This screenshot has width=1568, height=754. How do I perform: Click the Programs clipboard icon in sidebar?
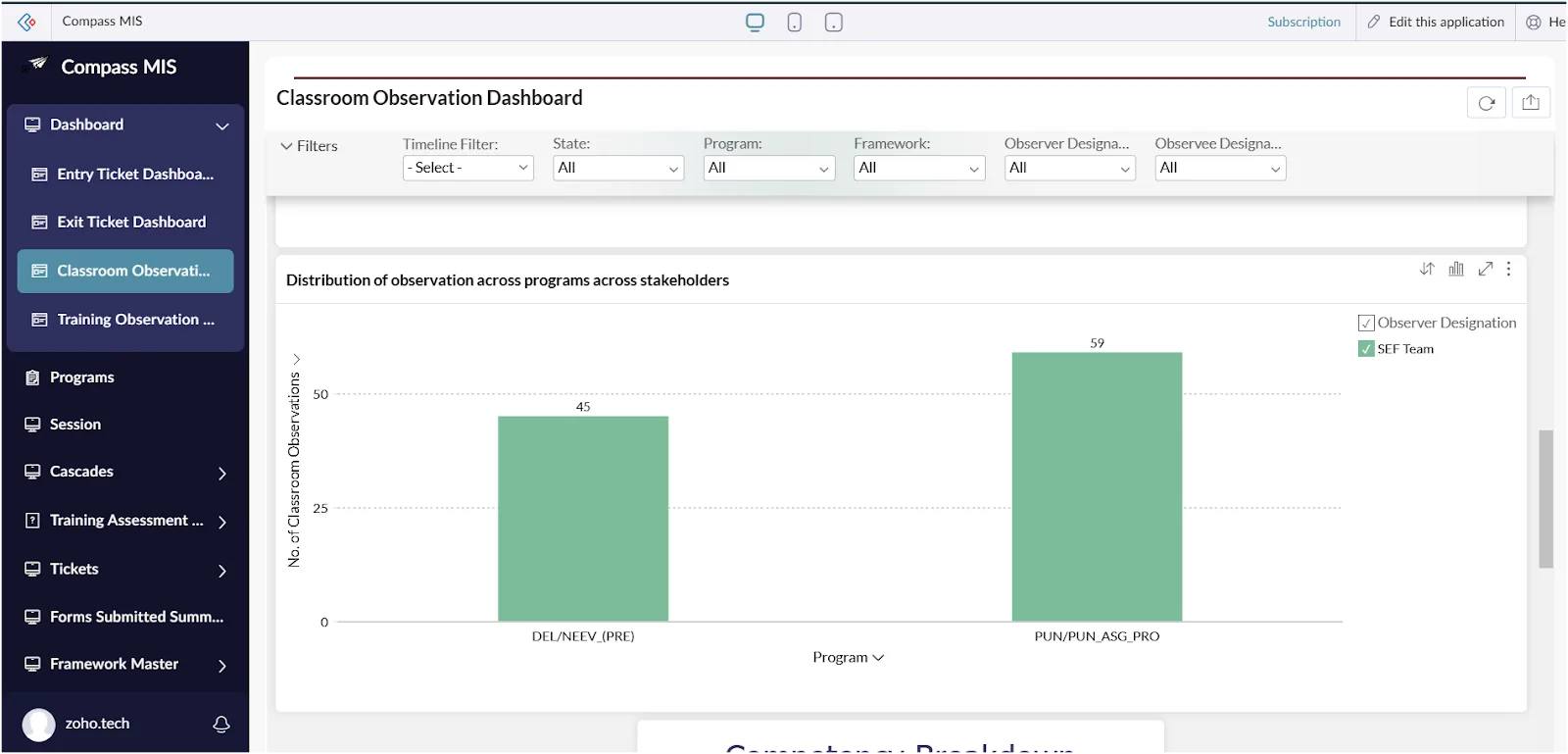(x=32, y=377)
